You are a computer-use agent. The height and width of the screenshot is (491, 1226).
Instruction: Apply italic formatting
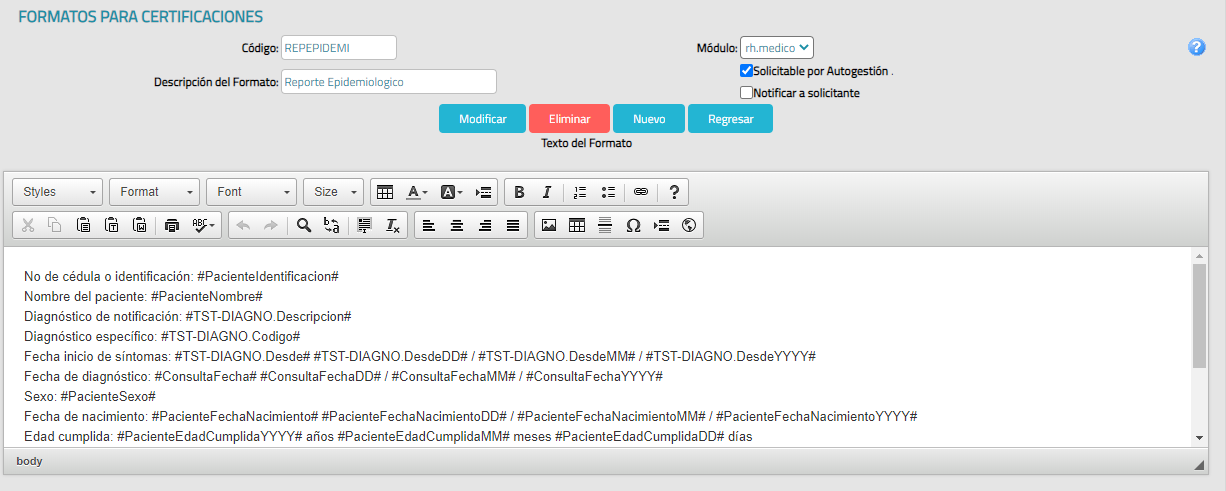coord(546,192)
